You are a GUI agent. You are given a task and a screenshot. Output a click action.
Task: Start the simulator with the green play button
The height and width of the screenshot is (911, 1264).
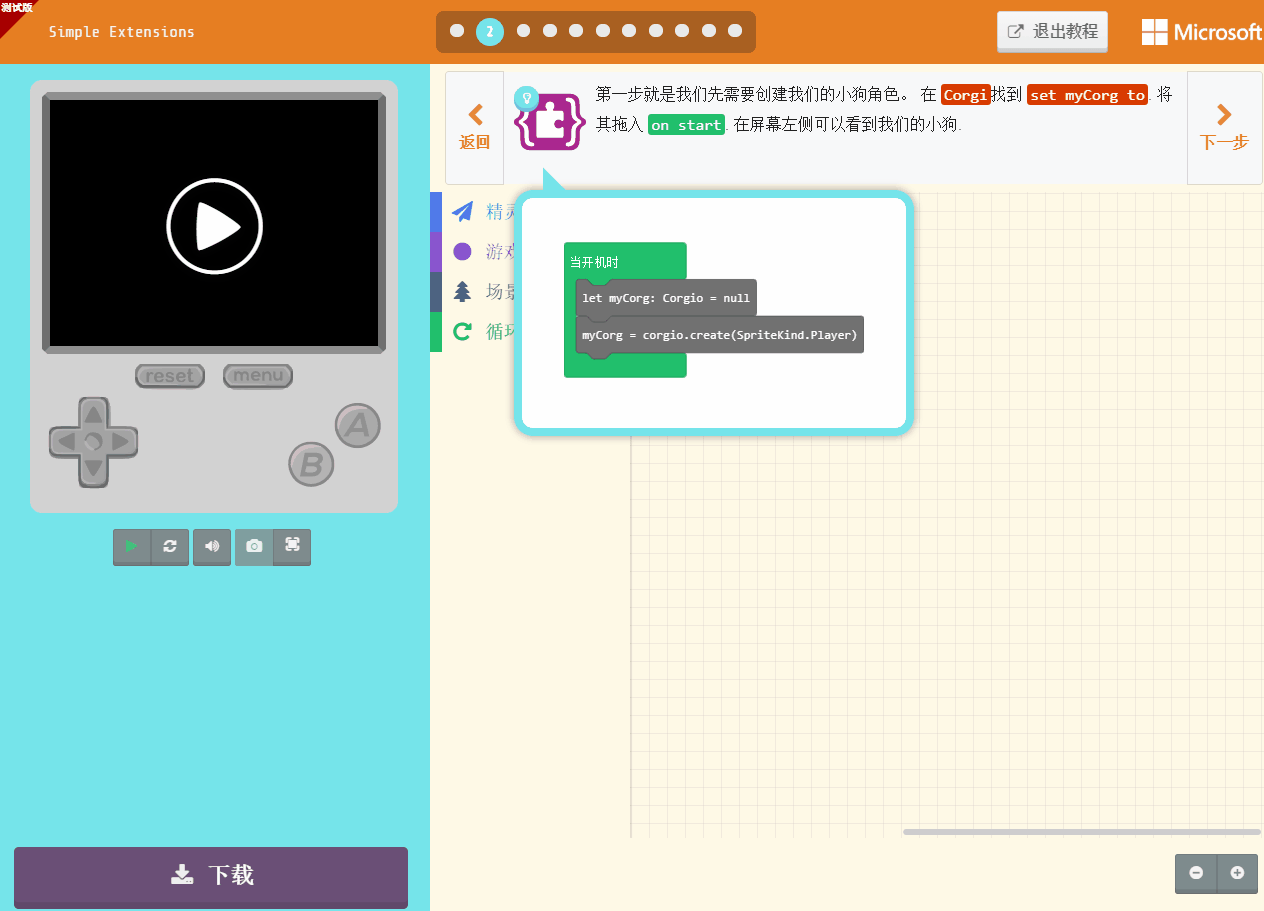(131, 546)
